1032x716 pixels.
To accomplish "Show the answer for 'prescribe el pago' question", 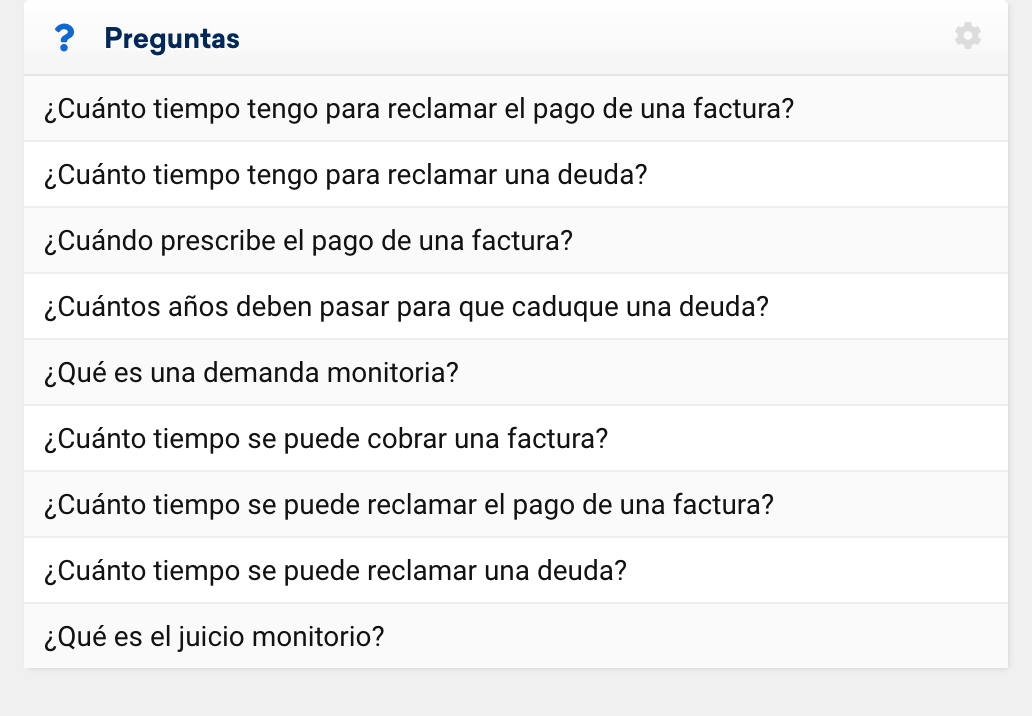I will 700,240.
